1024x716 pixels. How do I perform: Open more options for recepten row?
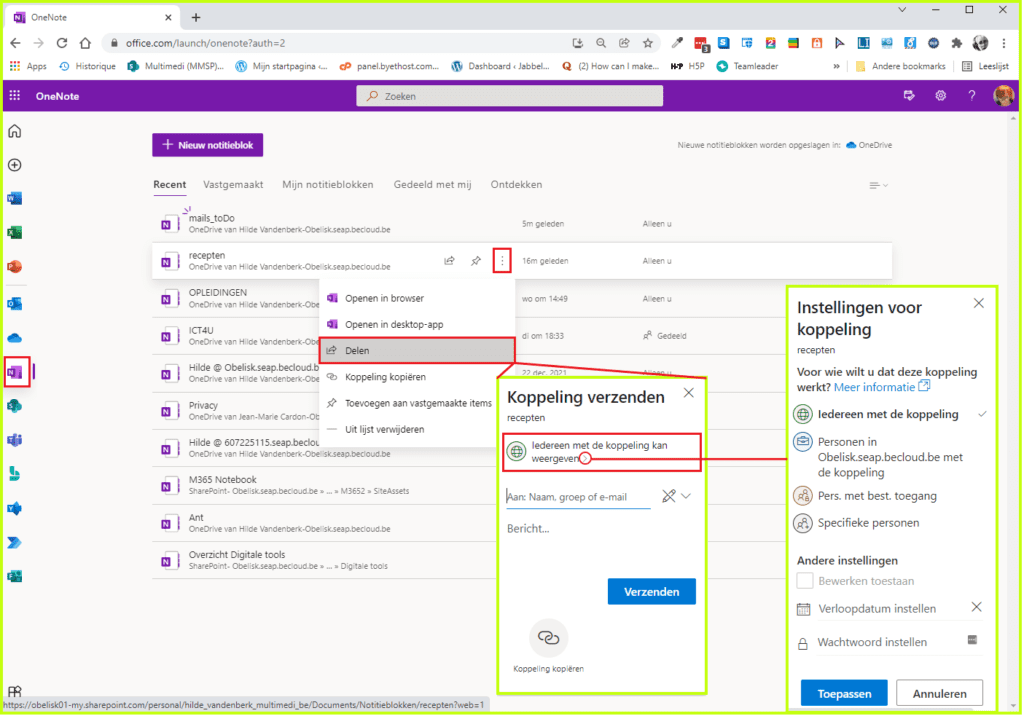502,261
